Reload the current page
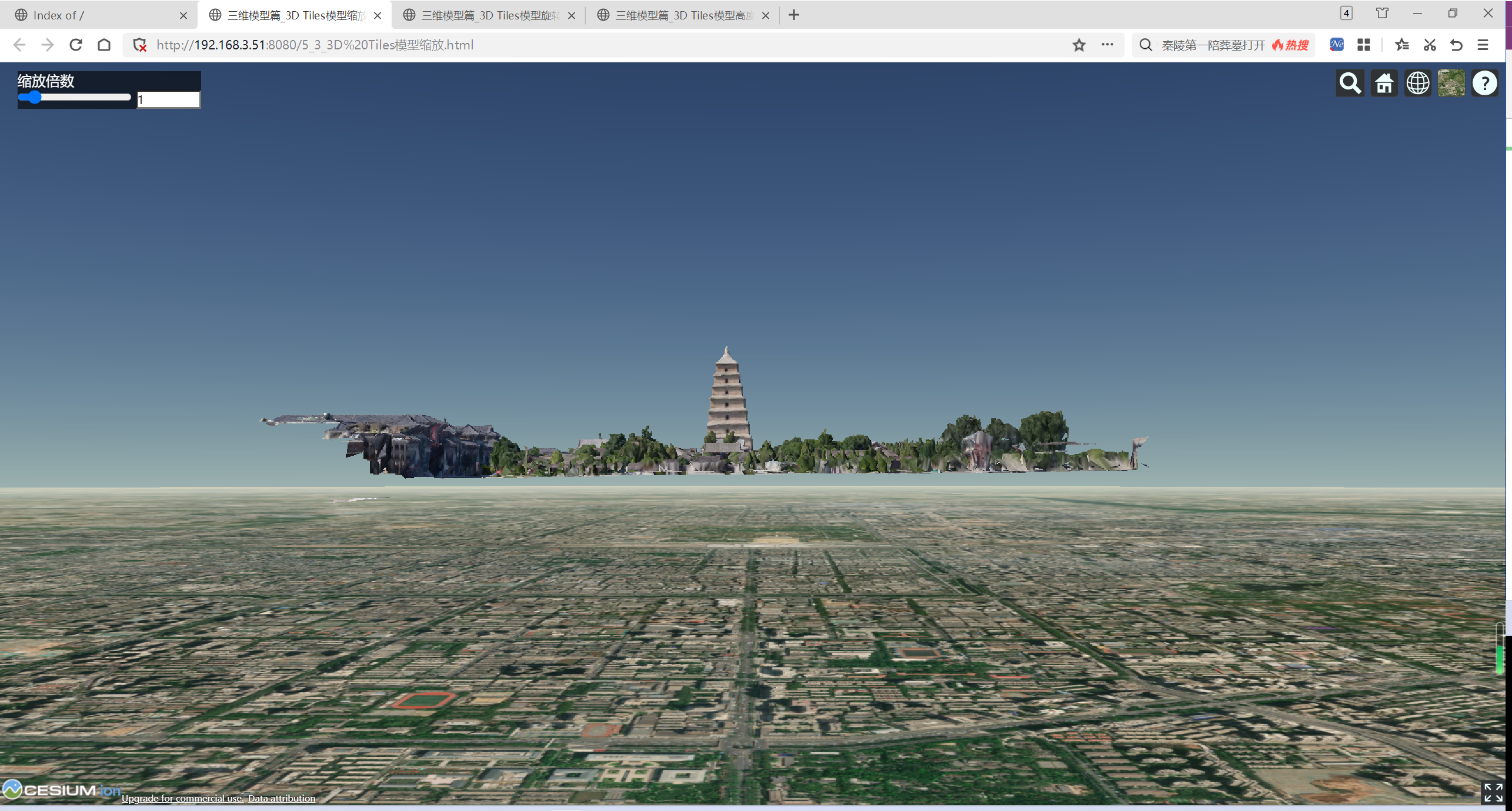The height and width of the screenshot is (811, 1512). tap(76, 45)
